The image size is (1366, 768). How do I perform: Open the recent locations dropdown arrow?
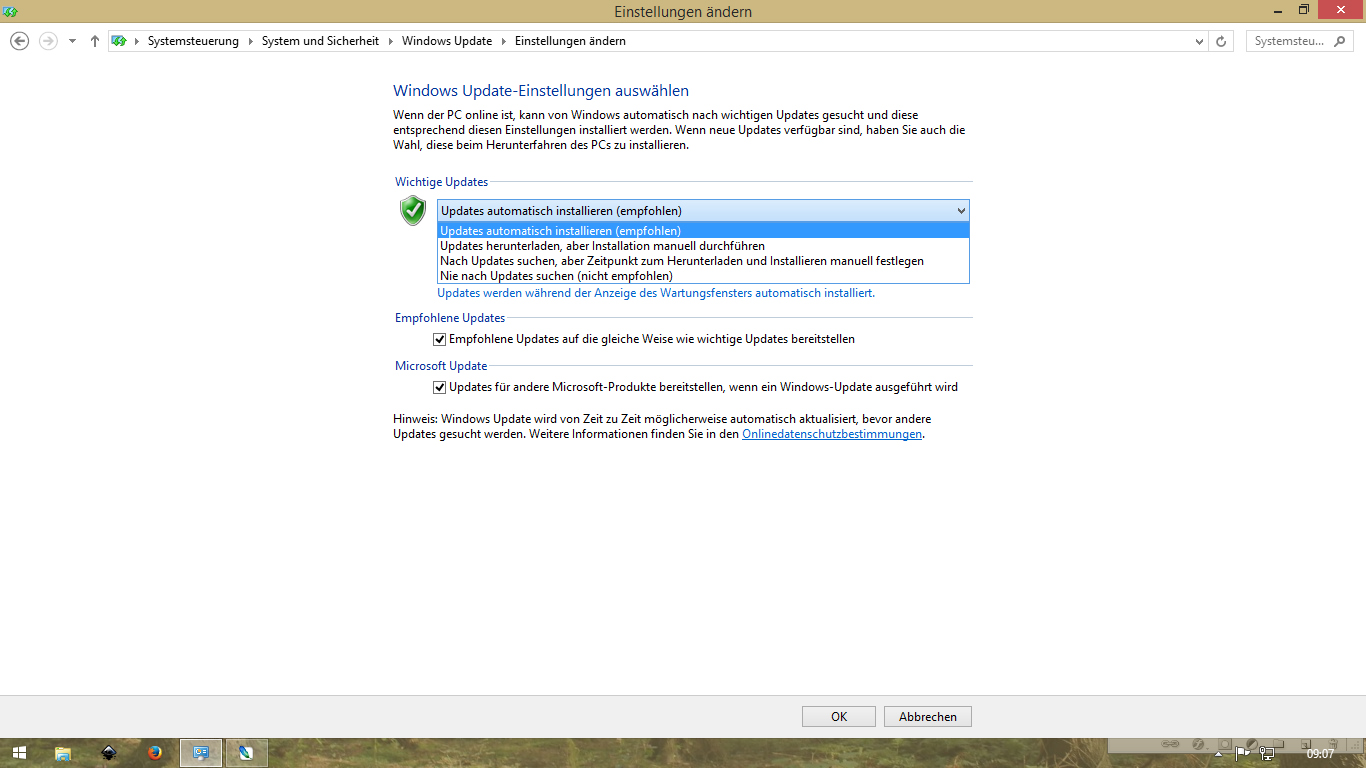pyautogui.click(x=72, y=41)
